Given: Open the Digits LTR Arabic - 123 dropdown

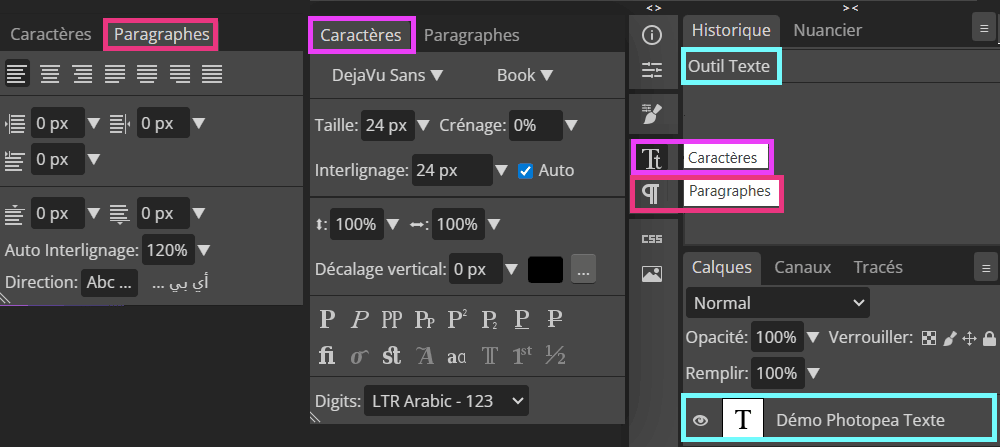Looking at the screenshot, I should [x=446, y=400].
